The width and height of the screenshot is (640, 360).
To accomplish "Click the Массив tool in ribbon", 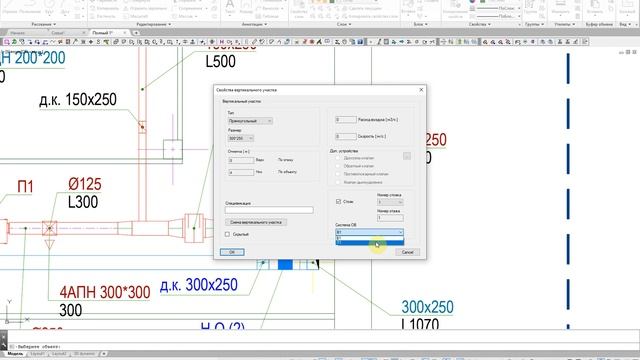I will click(x=184, y=16).
